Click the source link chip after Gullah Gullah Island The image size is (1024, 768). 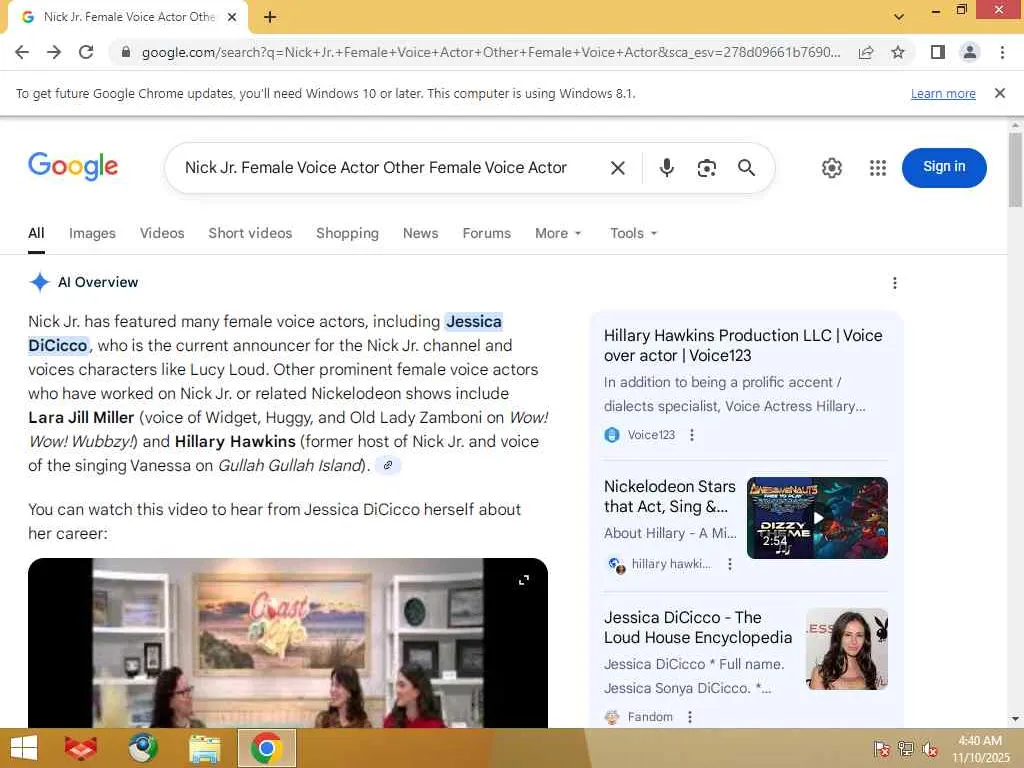tap(388, 465)
